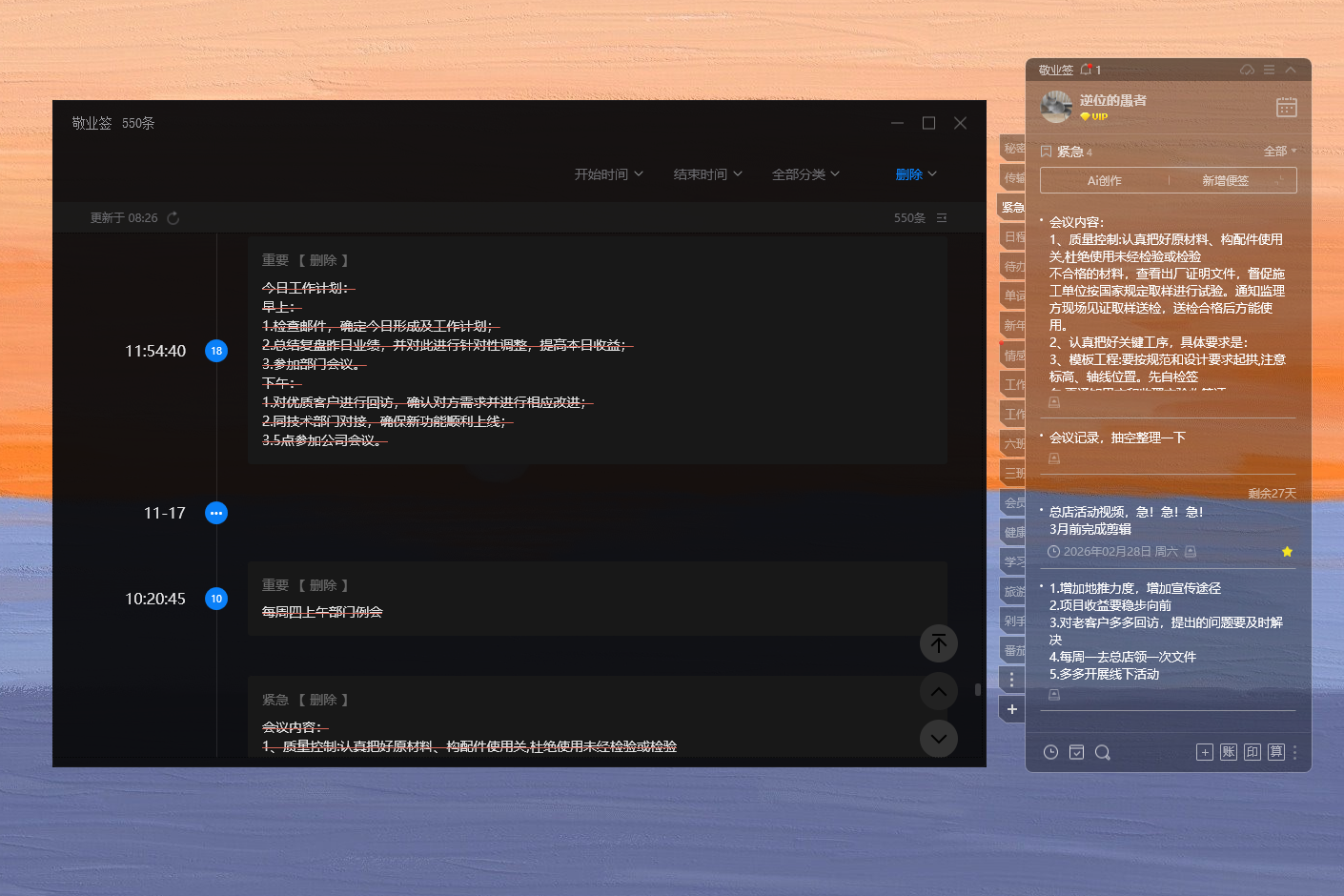The width and height of the screenshot is (1344, 896).
Task: Click the lock icon under 会议记录 note
Action: [x=1053, y=458]
